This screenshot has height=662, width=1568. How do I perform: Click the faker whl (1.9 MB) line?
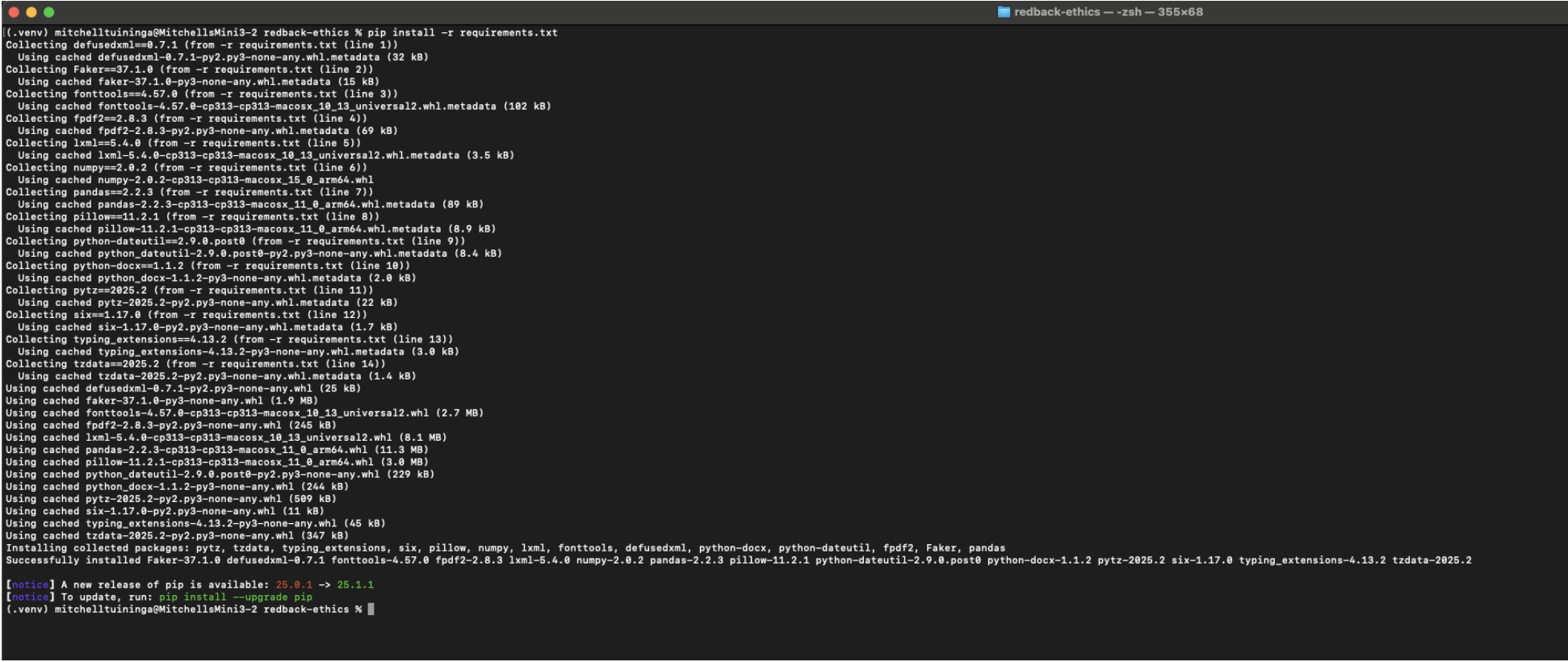pos(161,401)
